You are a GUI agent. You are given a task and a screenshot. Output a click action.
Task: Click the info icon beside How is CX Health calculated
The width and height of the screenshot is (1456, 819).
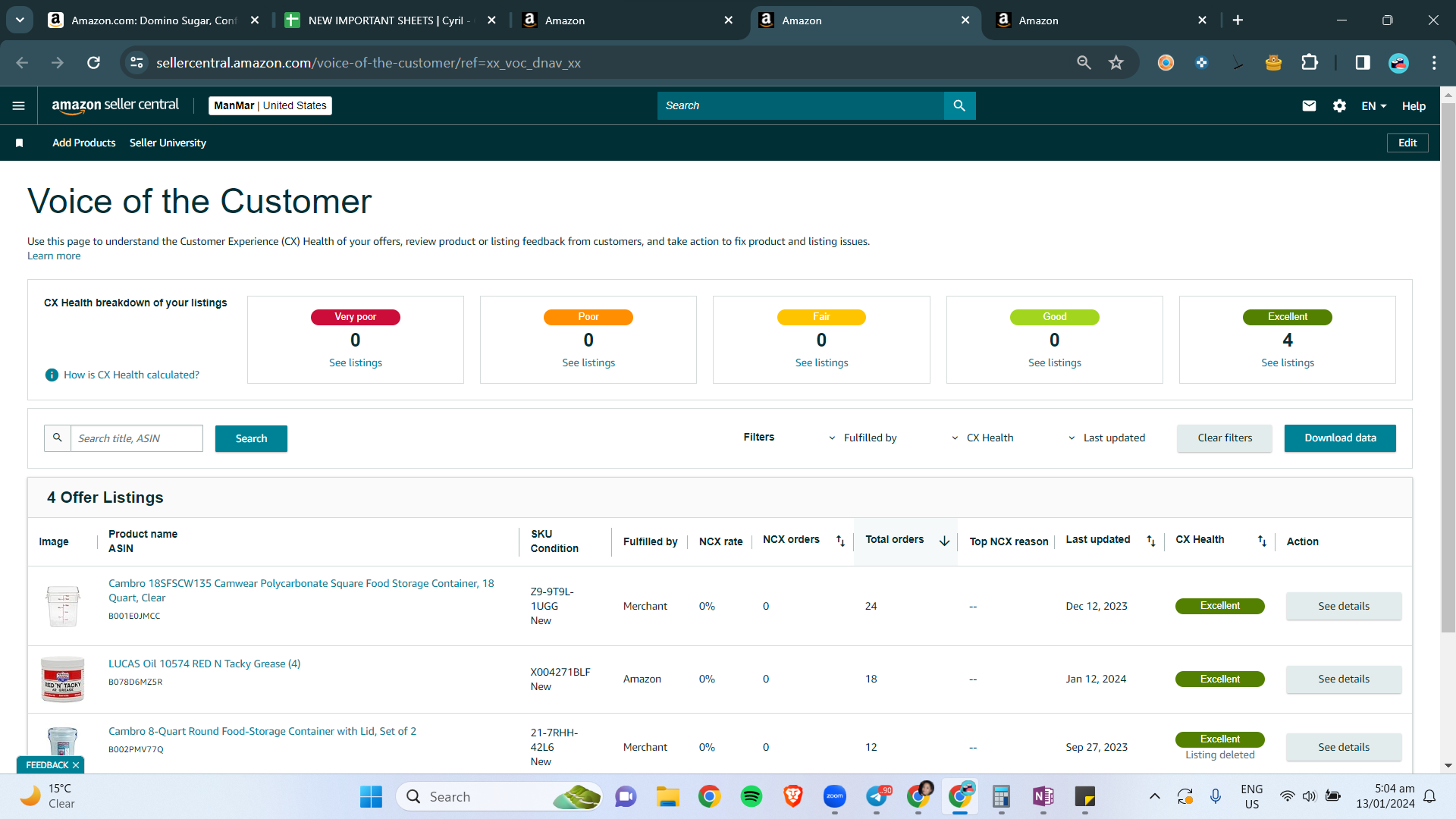click(x=52, y=375)
